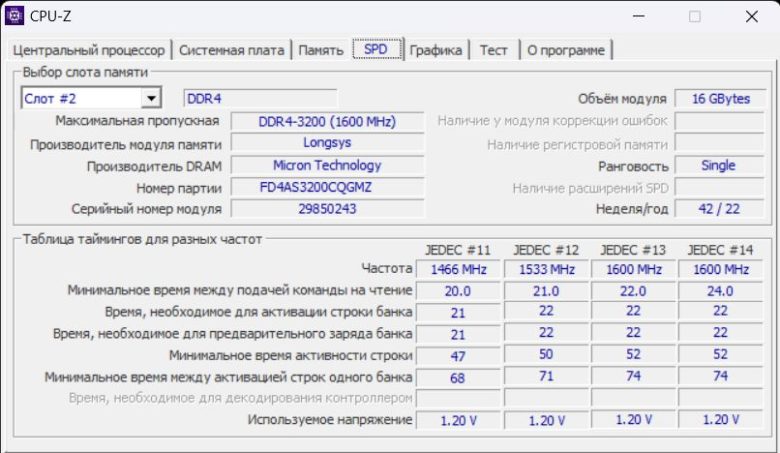
Task: Select the DDR4-3200 (1600 MHz) bandwidth value
Action: tap(327, 121)
